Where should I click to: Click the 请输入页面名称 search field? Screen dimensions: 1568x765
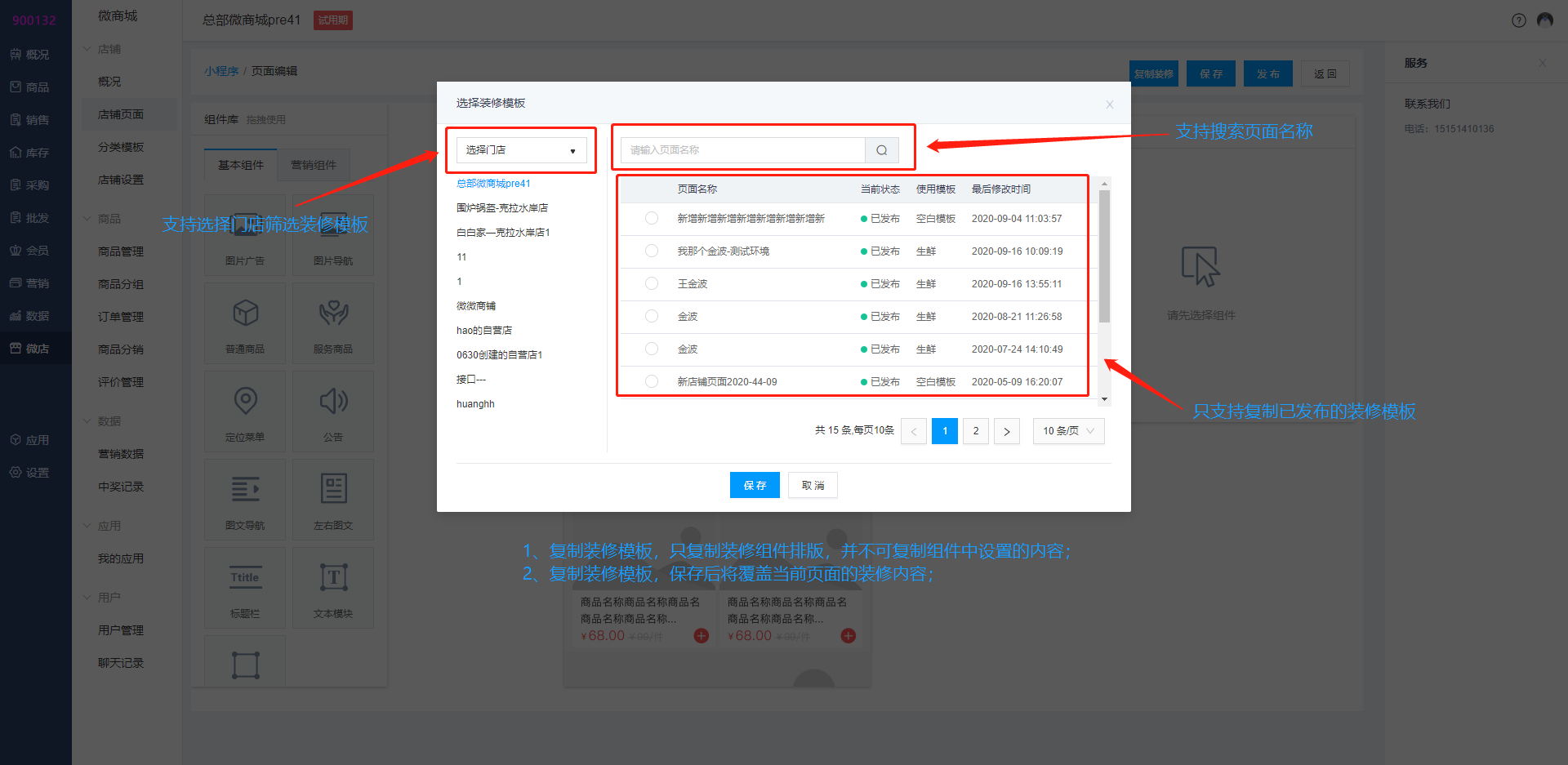(x=742, y=150)
